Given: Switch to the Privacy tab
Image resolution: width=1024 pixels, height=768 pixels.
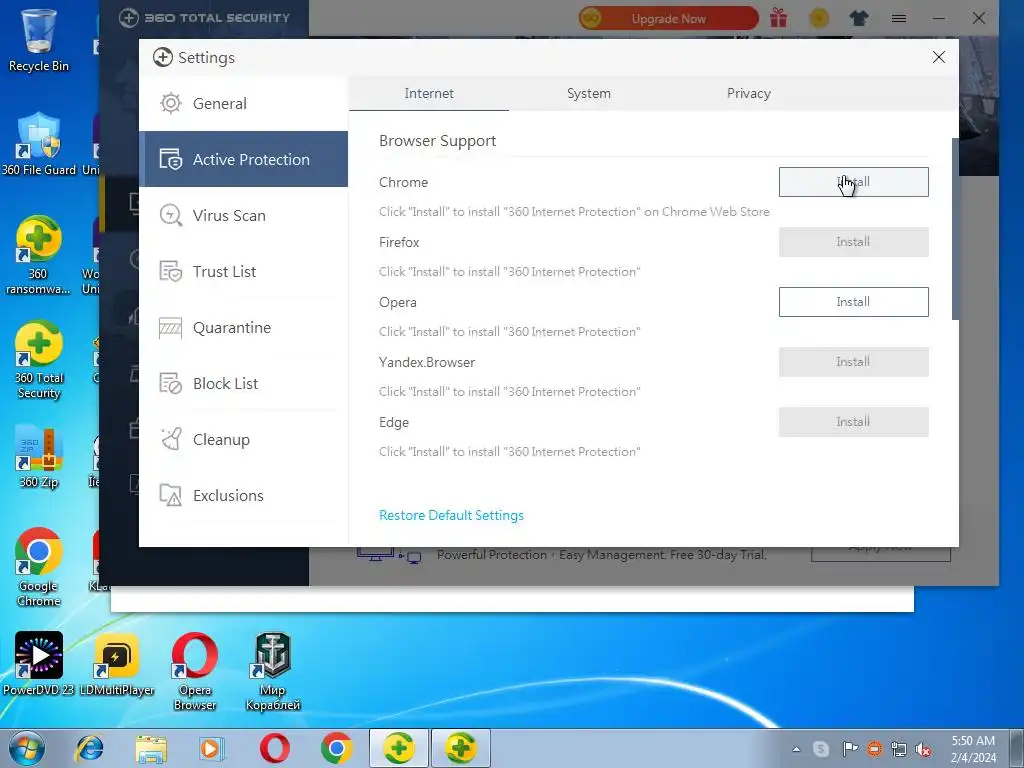Looking at the screenshot, I should click(748, 93).
